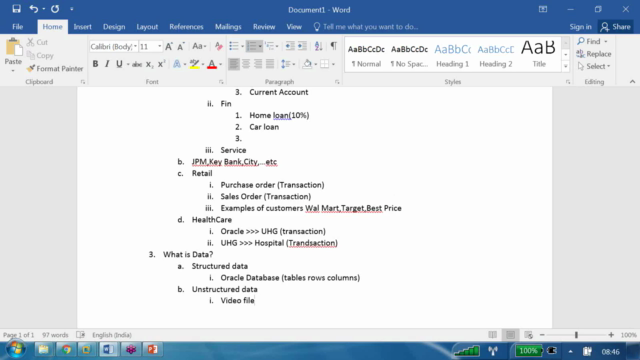This screenshot has height=360, width=640.
Task: Toggle Italic formatting
Action: (107, 64)
